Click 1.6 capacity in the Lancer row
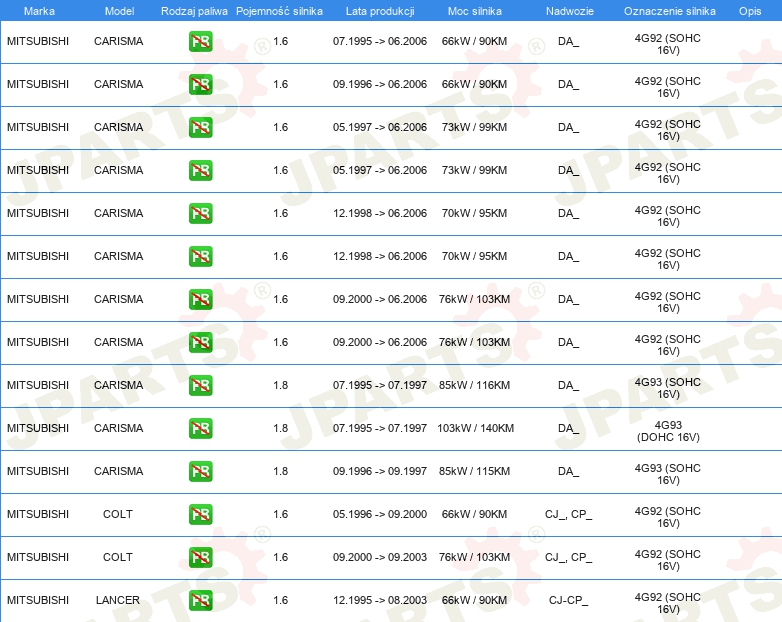The image size is (782, 622). point(280,600)
